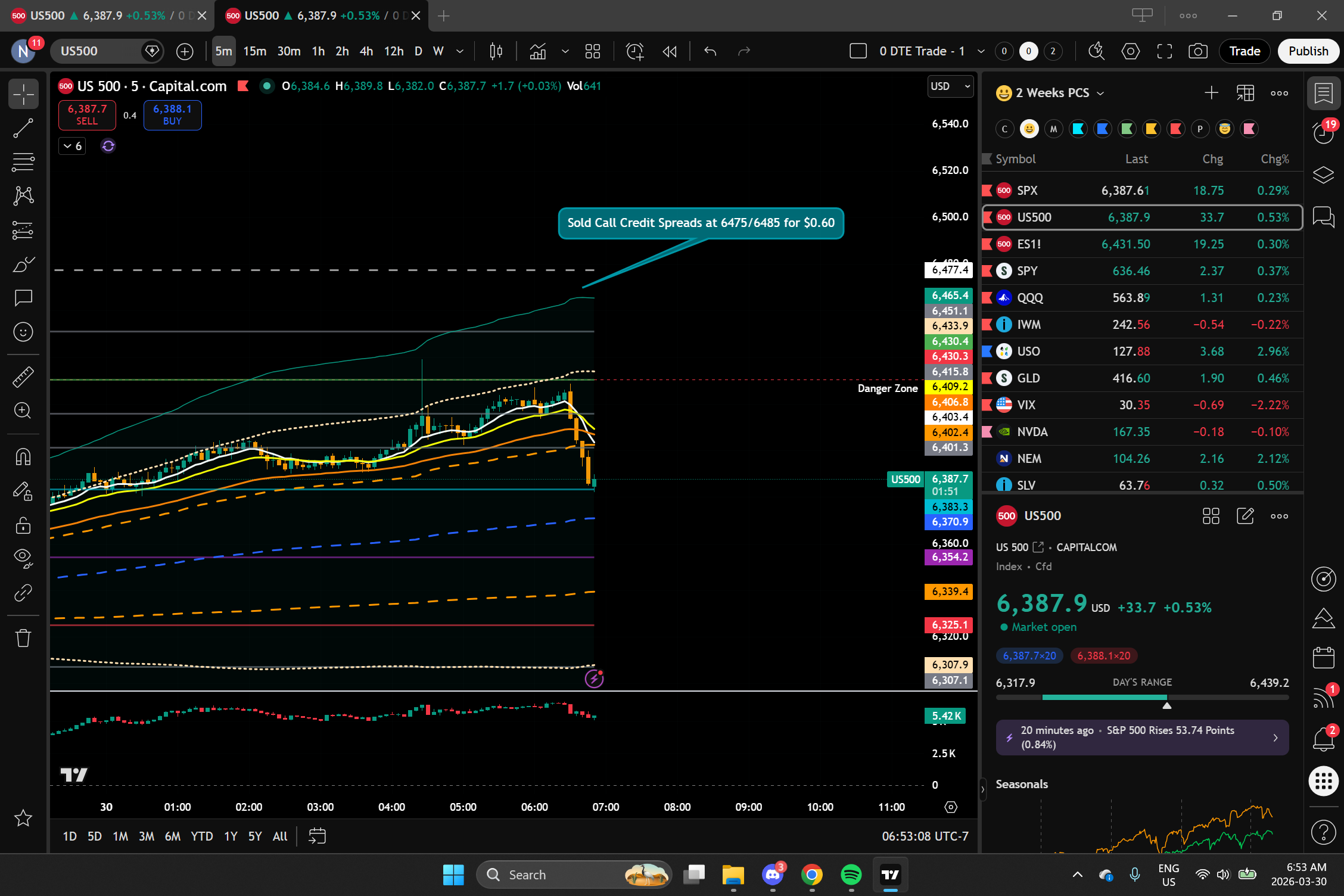Image resolution: width=1344 pixels, height=896 pixels.
Task: Switch to the 15m timeframe
Action: 254,51
